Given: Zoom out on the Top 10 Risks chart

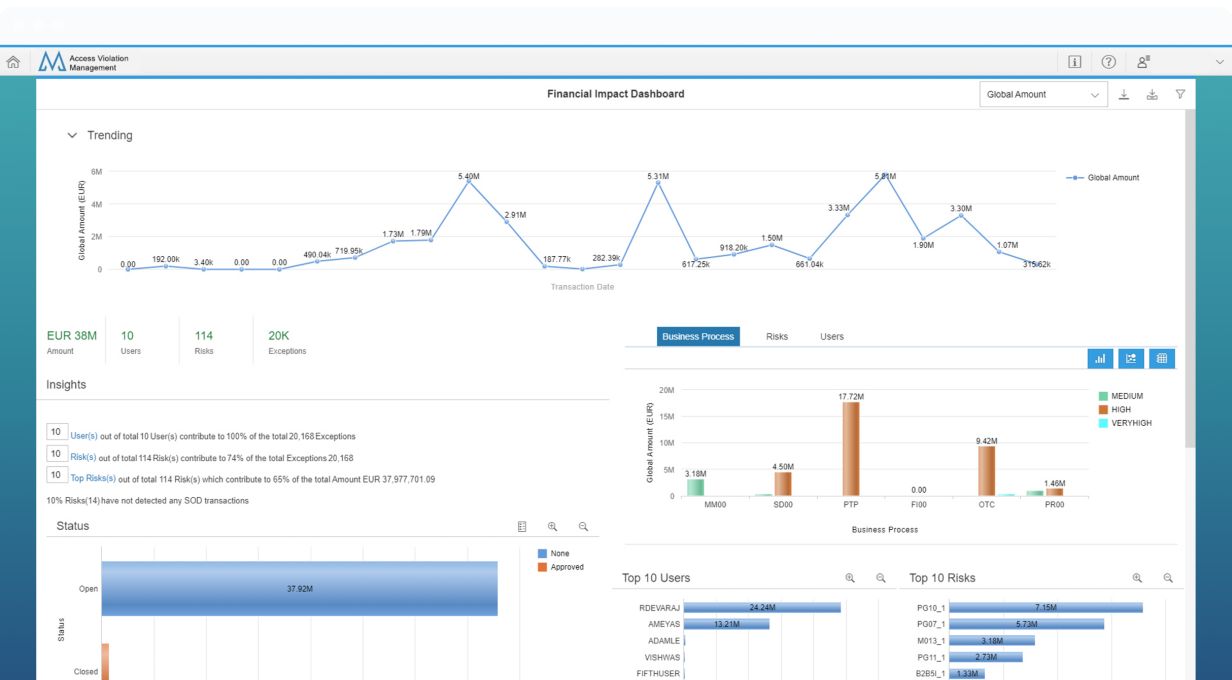Looking at the screenshot, I should 1167,578.
